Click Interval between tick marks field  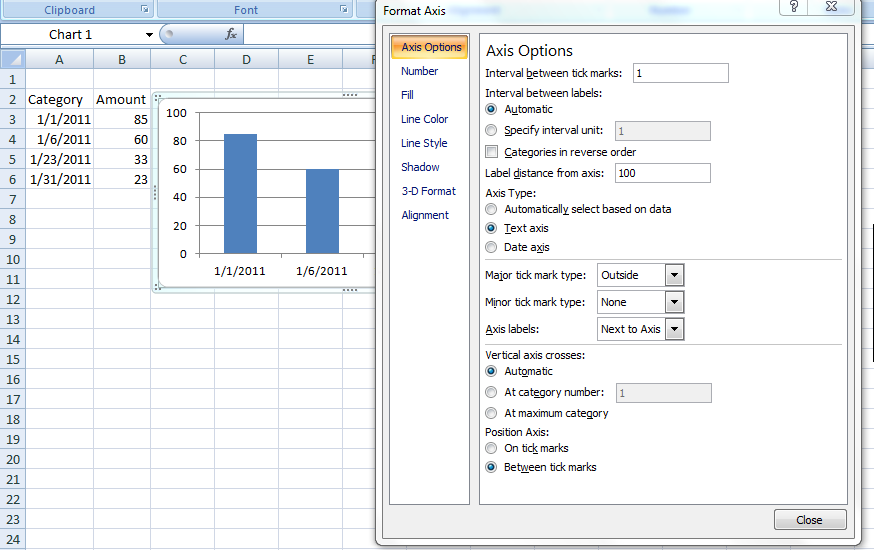point(681,73)
